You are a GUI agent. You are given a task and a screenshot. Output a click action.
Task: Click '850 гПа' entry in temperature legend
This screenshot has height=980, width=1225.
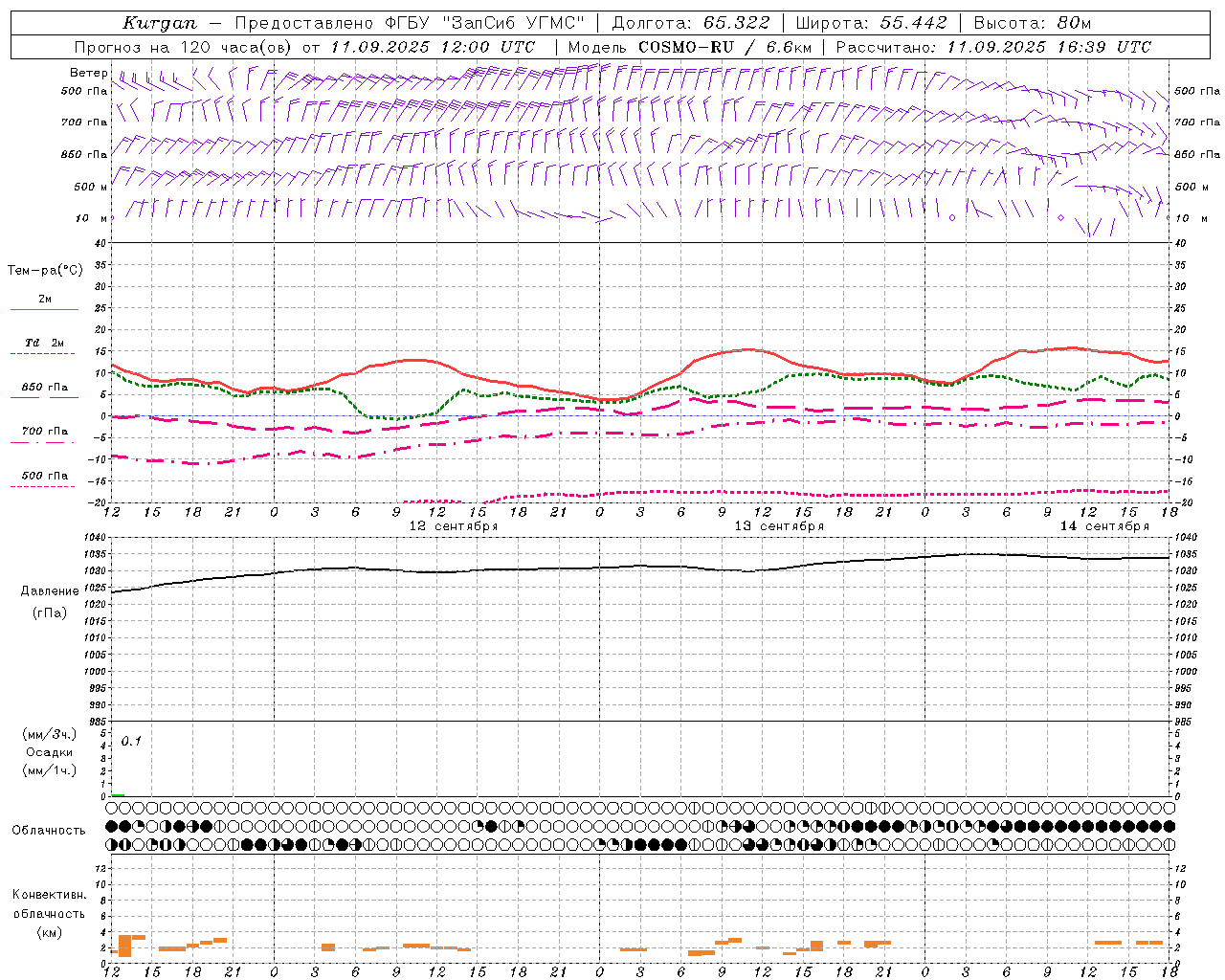coord(45,388)
